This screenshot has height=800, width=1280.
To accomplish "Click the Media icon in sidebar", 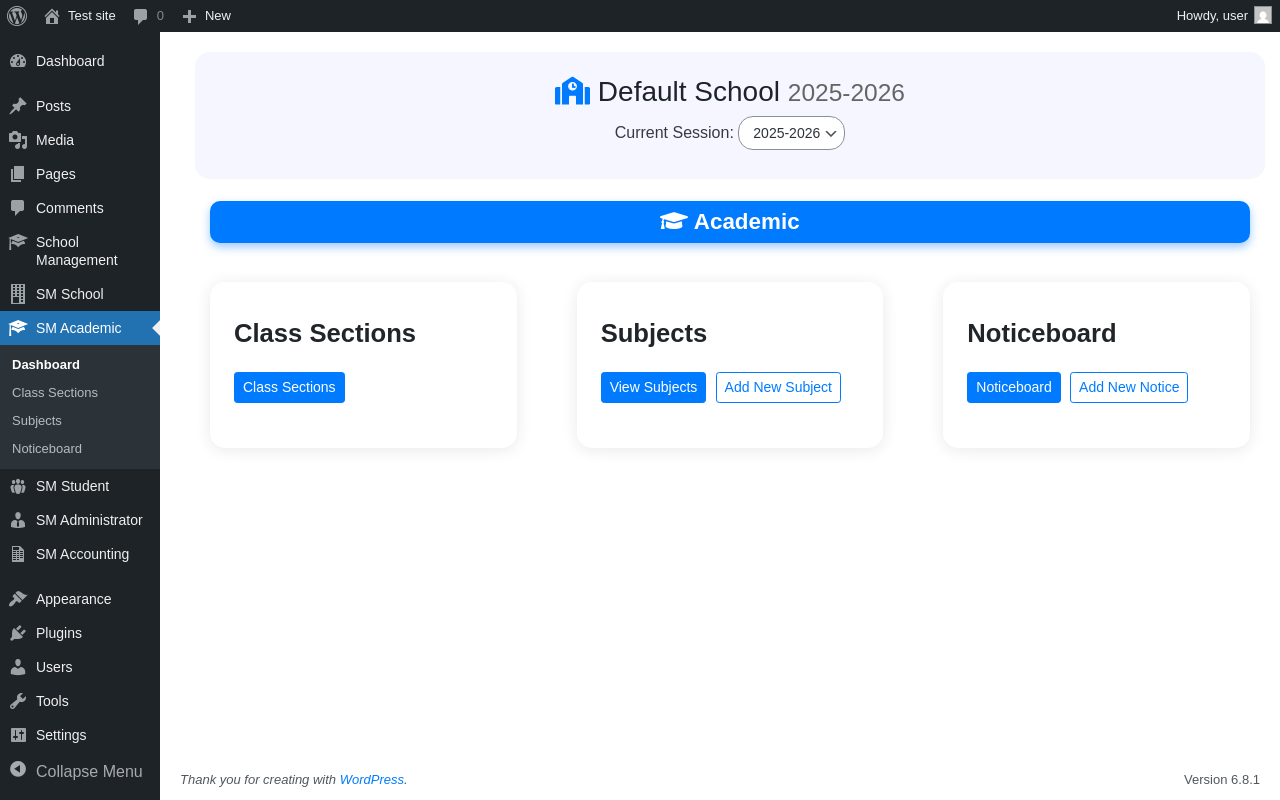I will 18,140.
